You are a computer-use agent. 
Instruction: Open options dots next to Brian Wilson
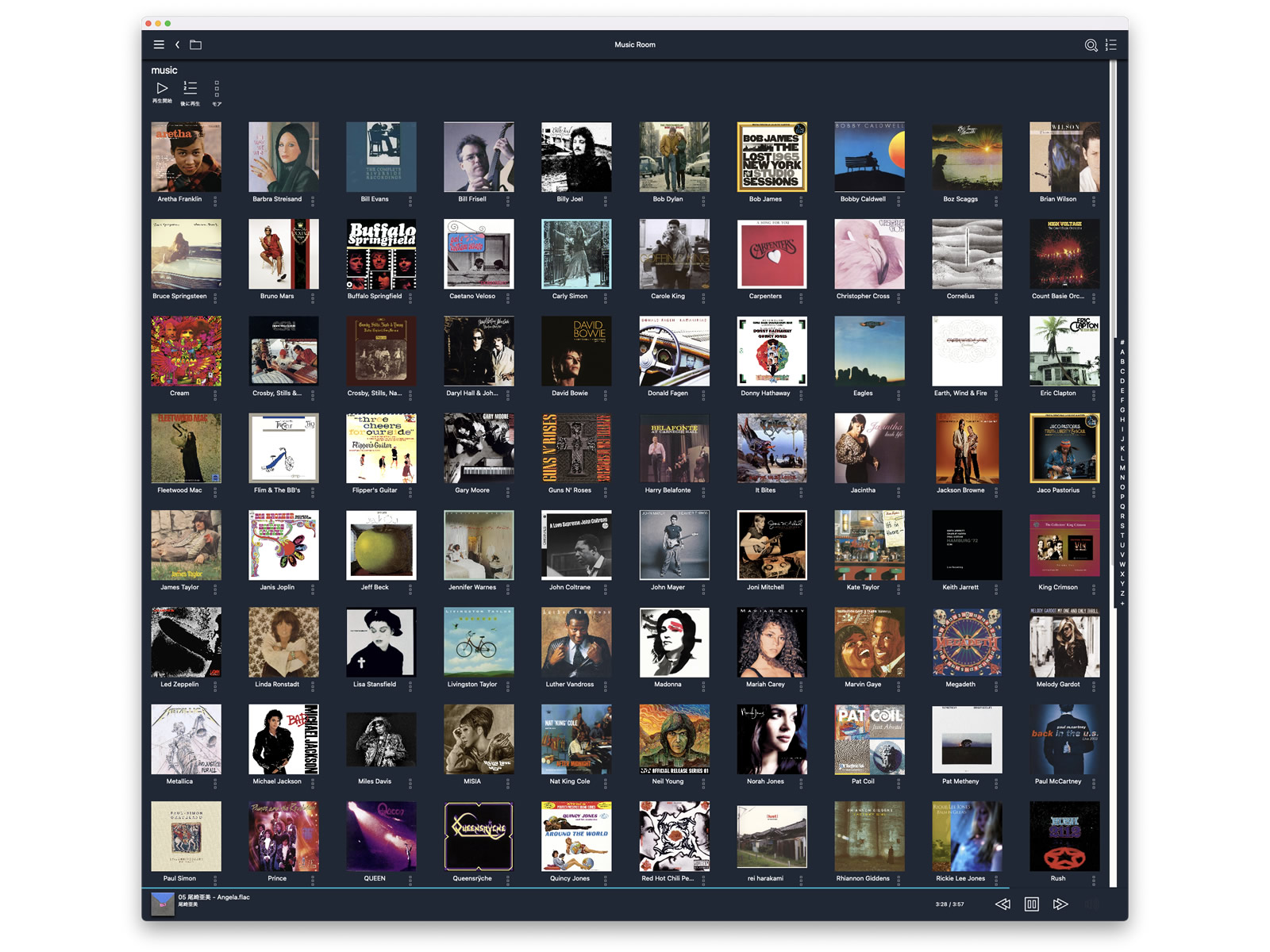tap(1094, 201)
